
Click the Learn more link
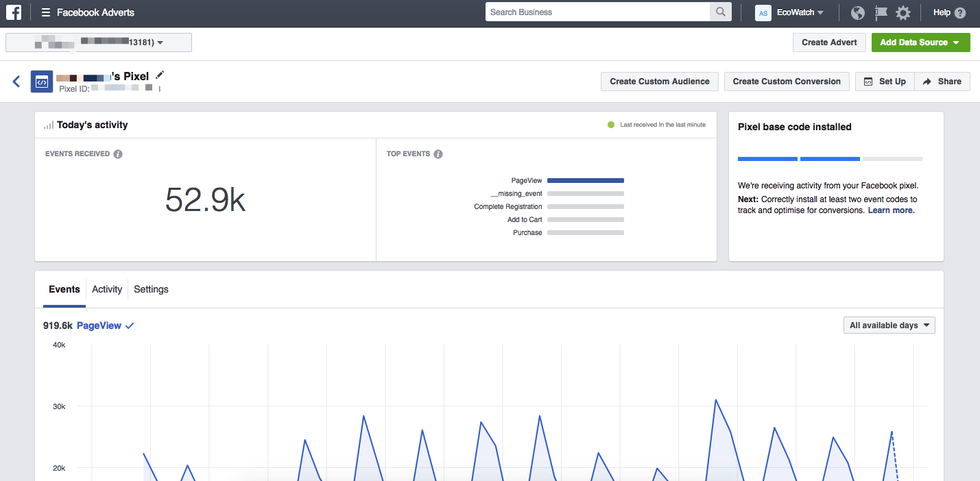pos(890,210)
